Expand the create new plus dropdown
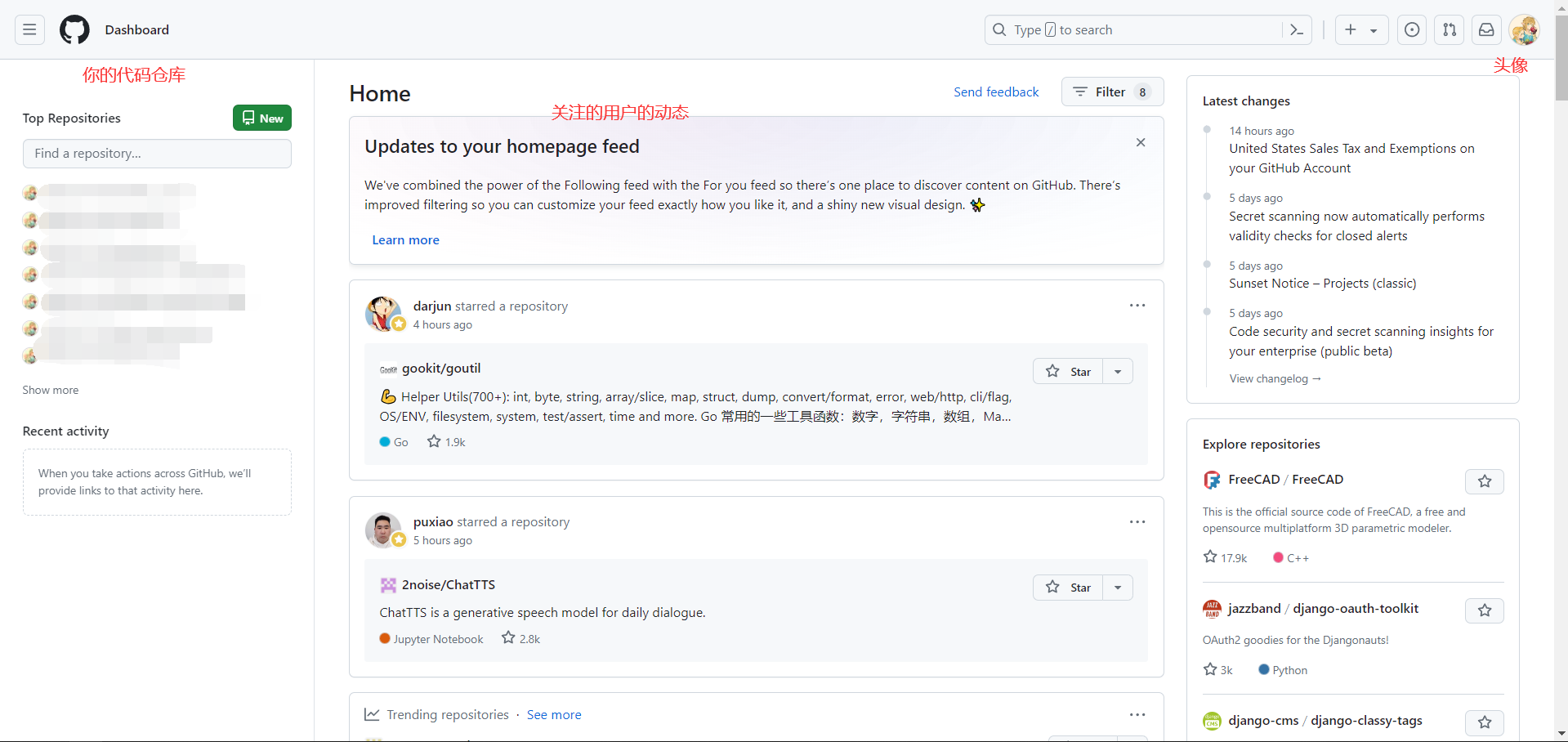 click(1361, 30)
